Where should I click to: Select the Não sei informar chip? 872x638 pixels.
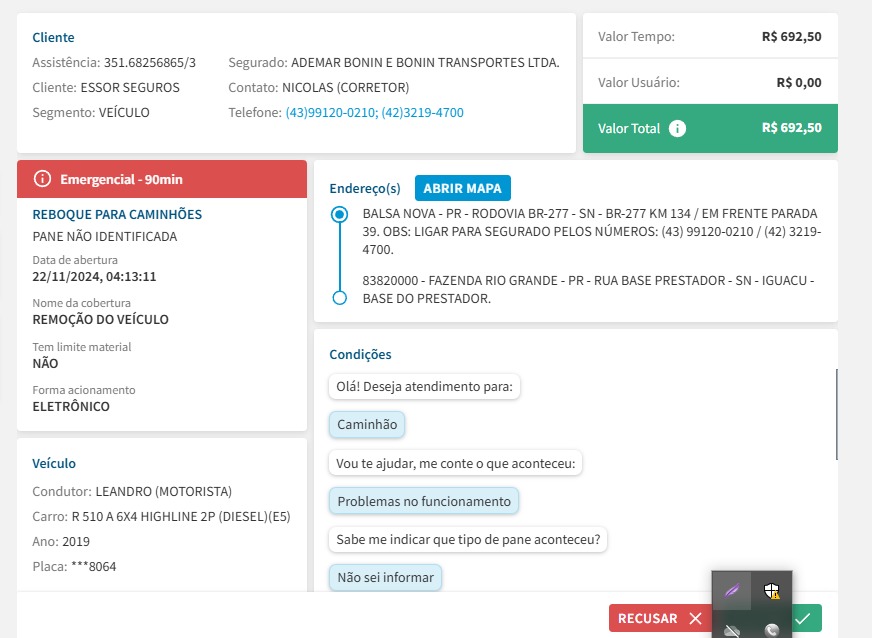pos(385,577)
